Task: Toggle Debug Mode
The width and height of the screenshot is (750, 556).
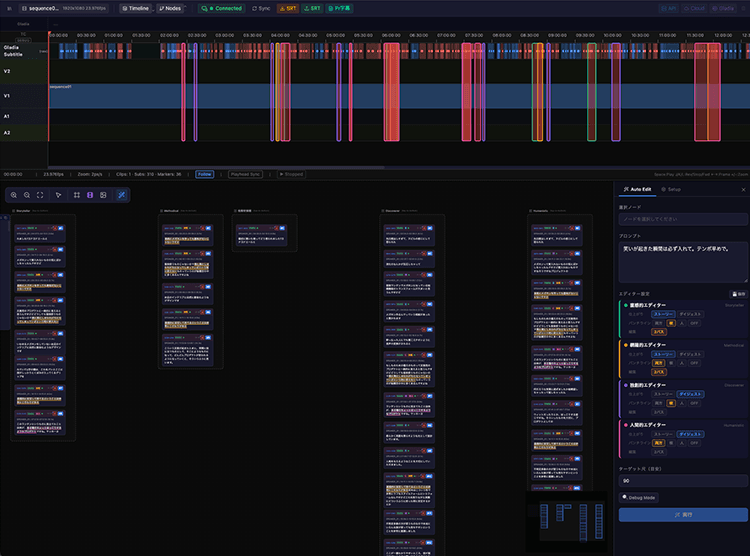Action: point(639,497)
